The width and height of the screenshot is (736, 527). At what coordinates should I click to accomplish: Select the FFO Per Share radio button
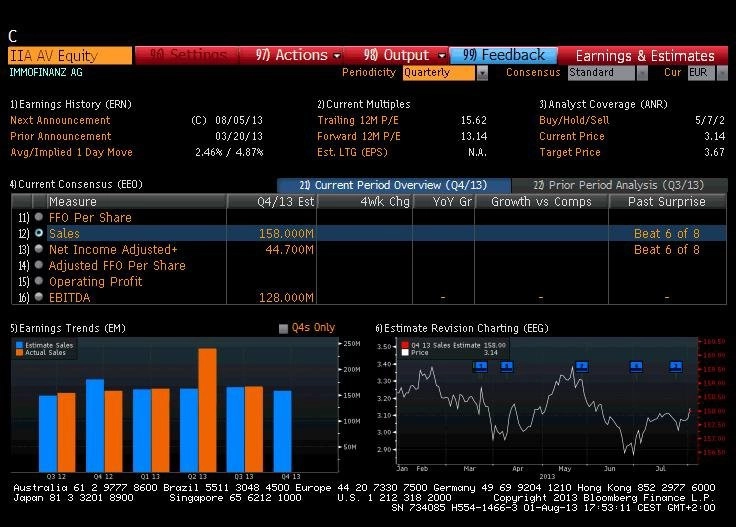[39, 217]
